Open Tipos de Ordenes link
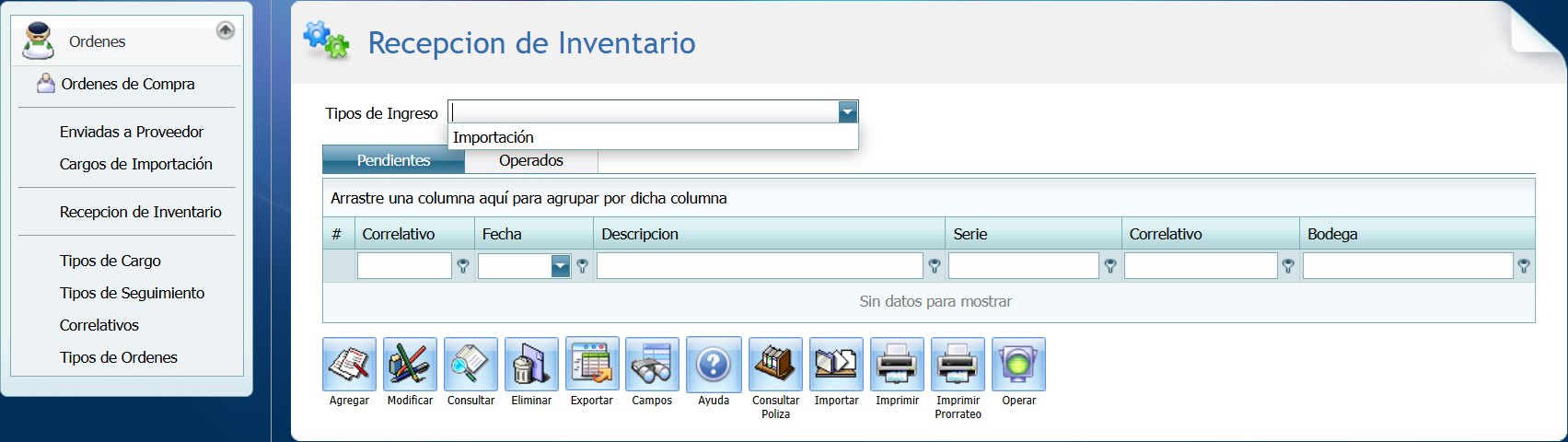 119,357
